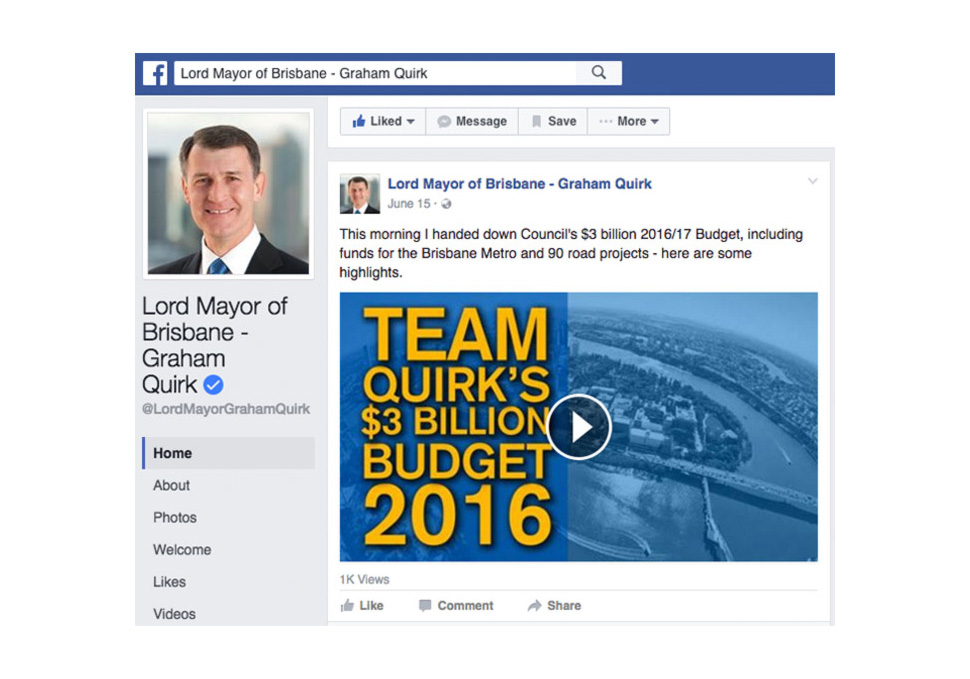Play the budget 2016 video
970x679 pixels.
click(579, 427)
